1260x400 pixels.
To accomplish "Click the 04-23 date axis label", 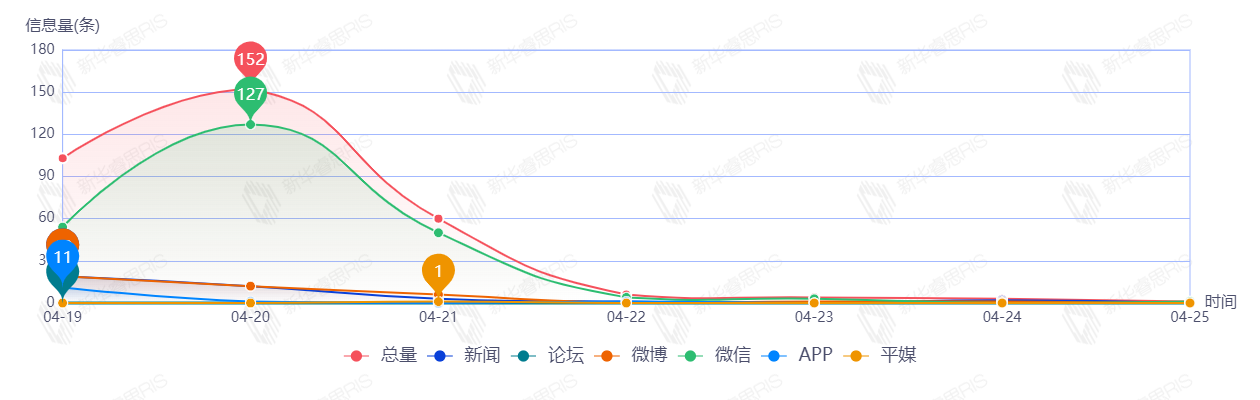I will pyautogui.click(x=814, y=316).
